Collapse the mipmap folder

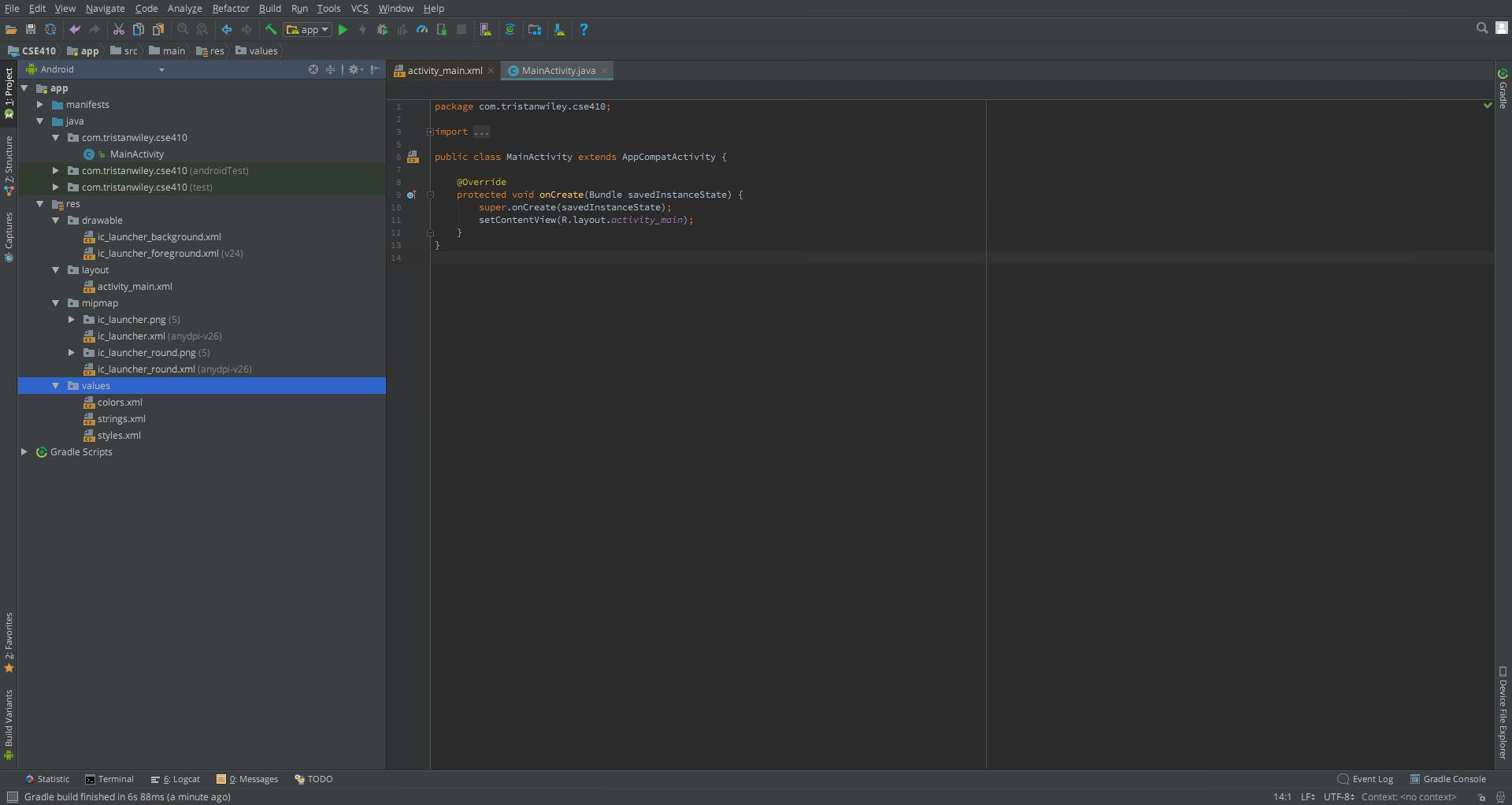pos(56,303)
